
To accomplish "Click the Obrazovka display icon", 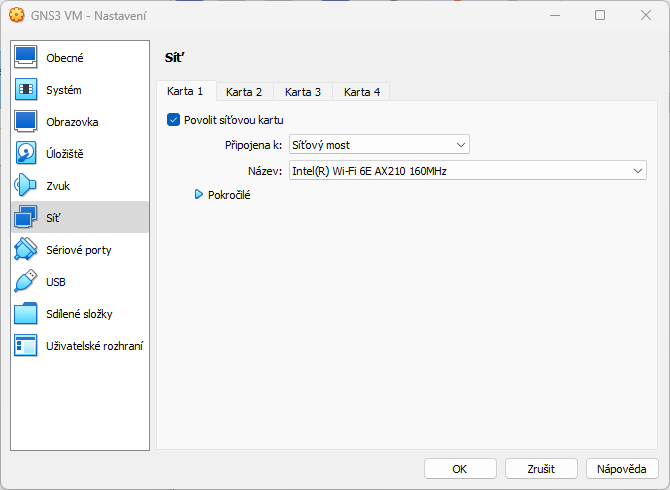I will coord(26,121).
